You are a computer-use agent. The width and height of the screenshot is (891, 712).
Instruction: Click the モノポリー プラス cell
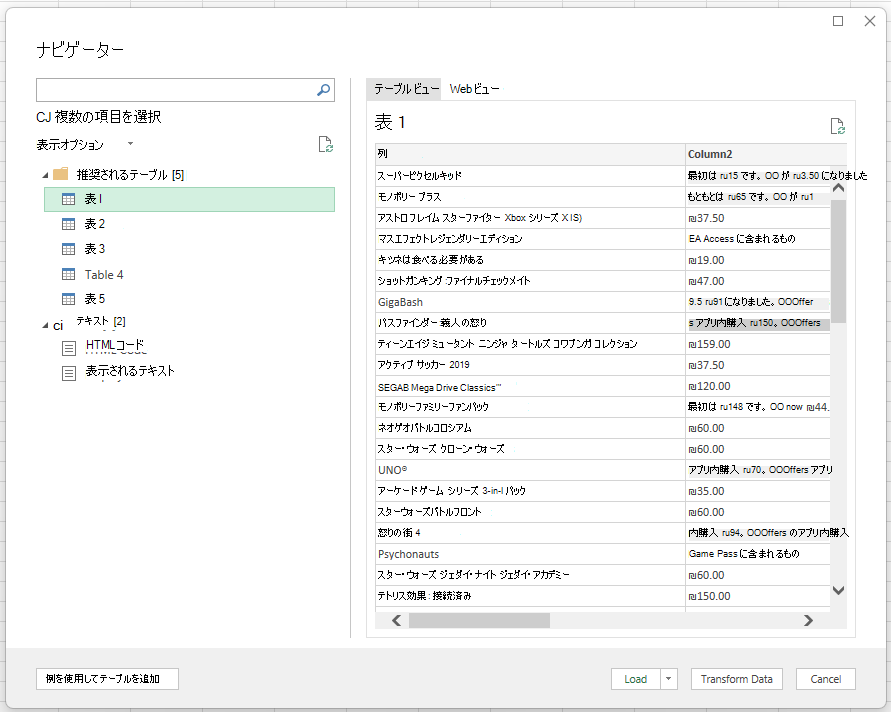click(x=530, y=197)
